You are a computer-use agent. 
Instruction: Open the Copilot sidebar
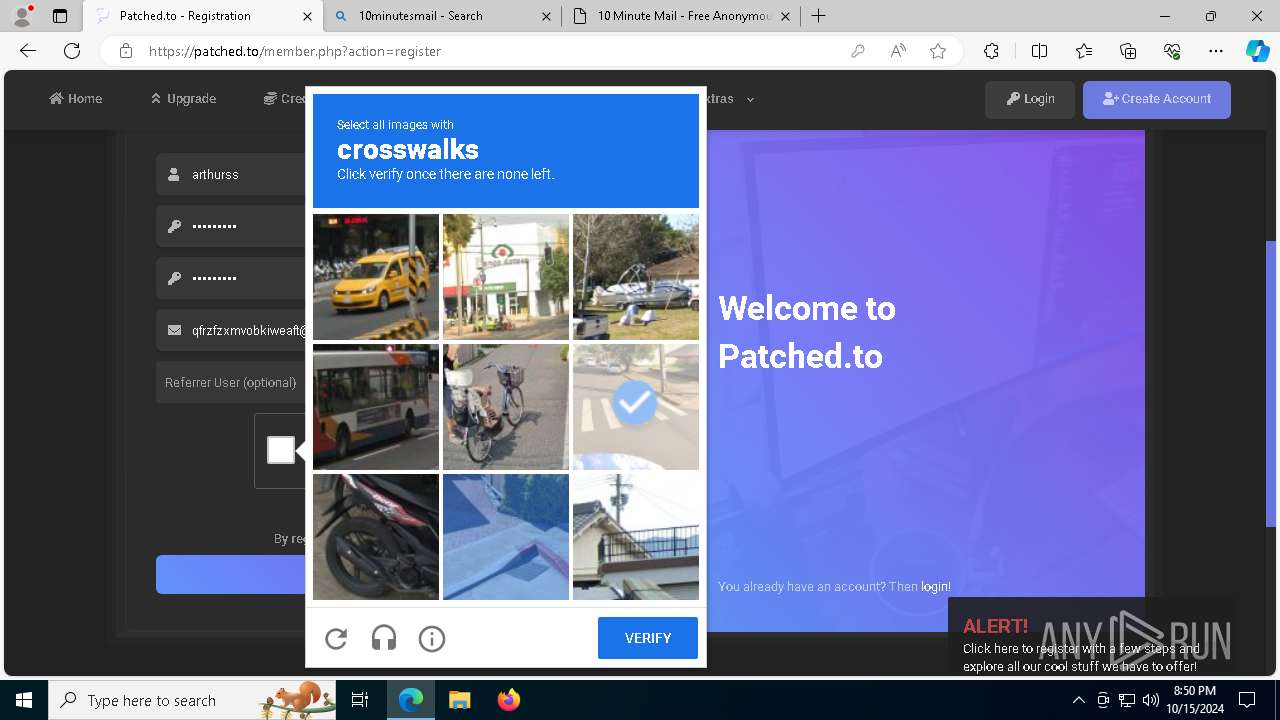[x=1257, y=51]
